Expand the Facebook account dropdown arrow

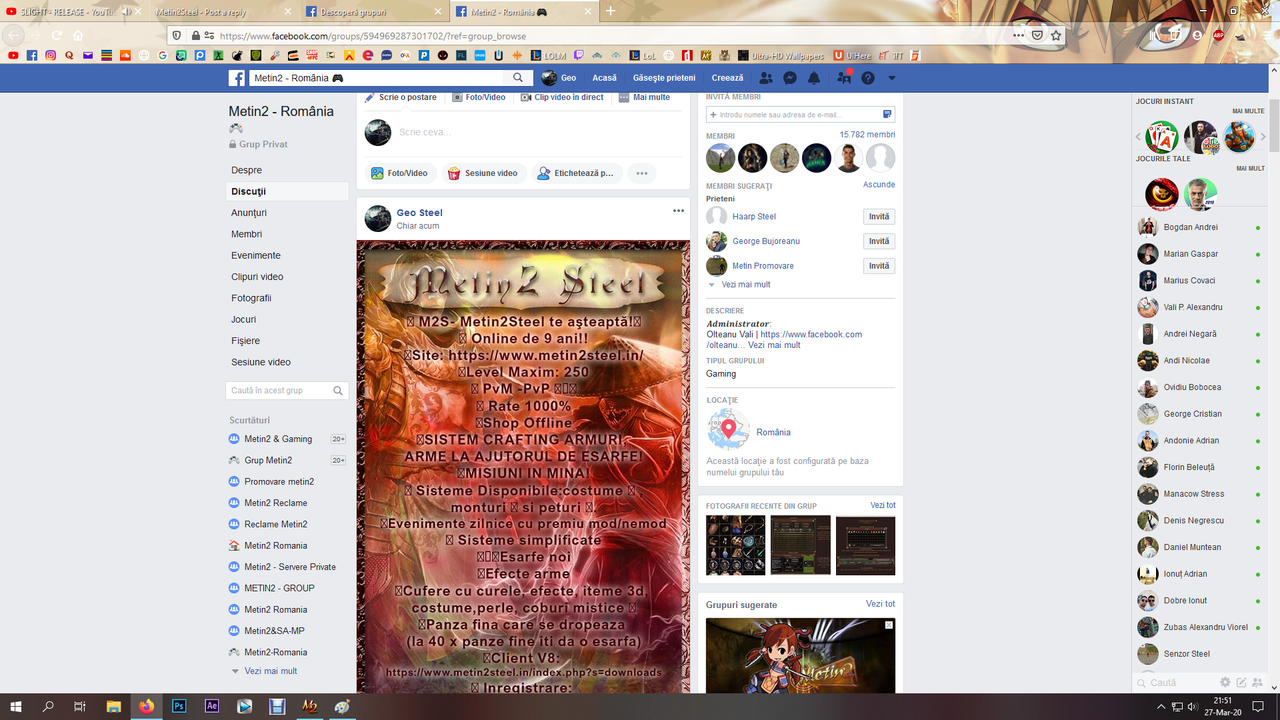click(x=892, y=78)
